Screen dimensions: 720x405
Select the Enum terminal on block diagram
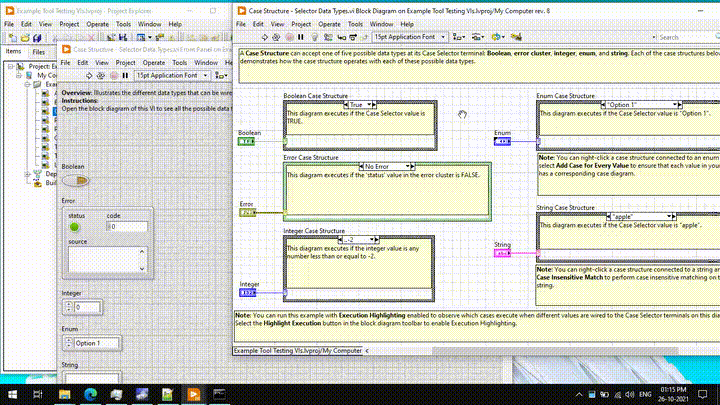[x=502, y=141]
